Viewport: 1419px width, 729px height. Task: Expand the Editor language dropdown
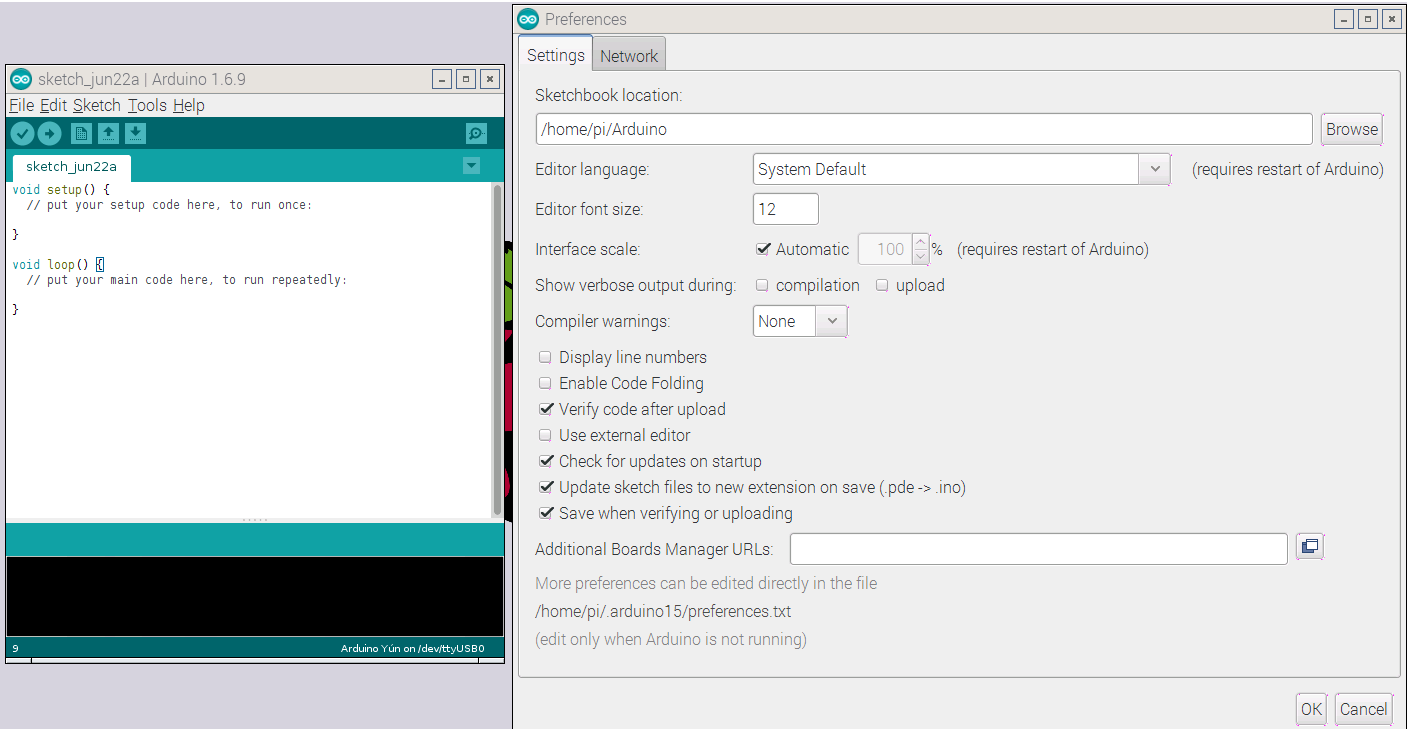[1154, 169]
